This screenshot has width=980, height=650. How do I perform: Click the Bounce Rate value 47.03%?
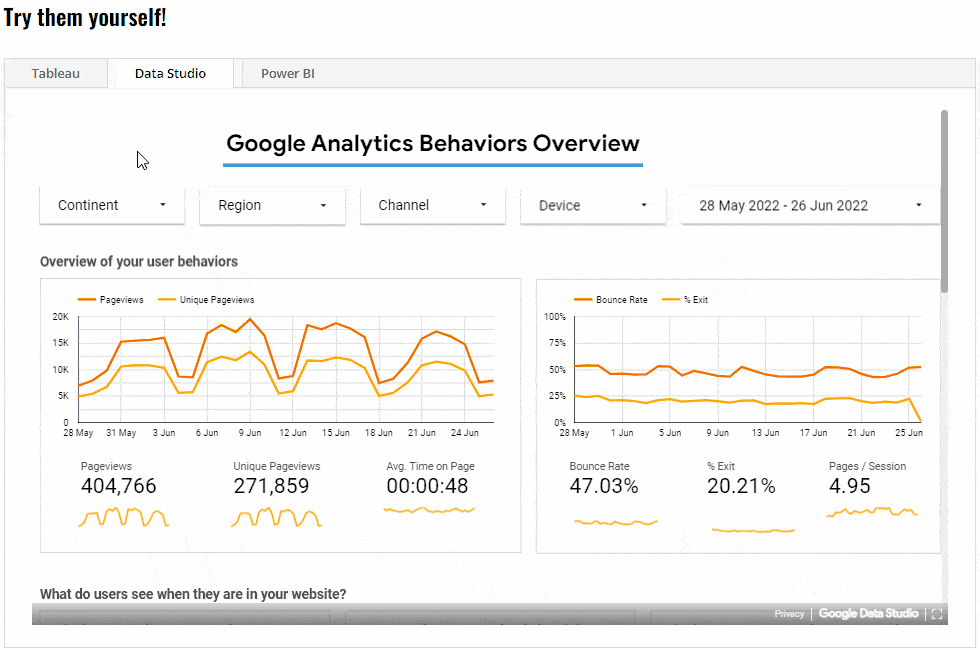pyautogui.click(x=604, y=486)
